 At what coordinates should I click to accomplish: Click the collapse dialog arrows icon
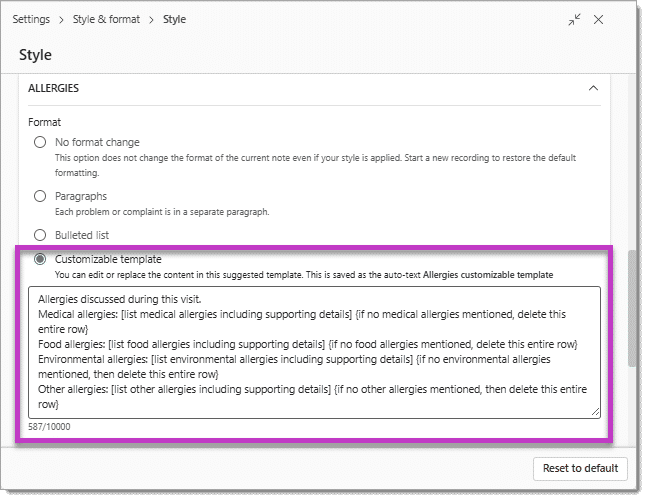575,19
